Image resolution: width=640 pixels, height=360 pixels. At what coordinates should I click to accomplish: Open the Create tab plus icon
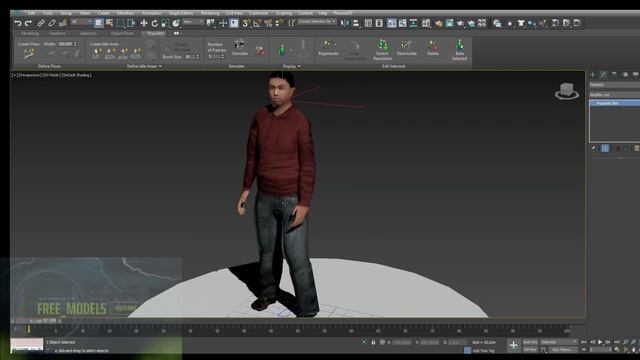pyautogui.click(x=593, y=75)
